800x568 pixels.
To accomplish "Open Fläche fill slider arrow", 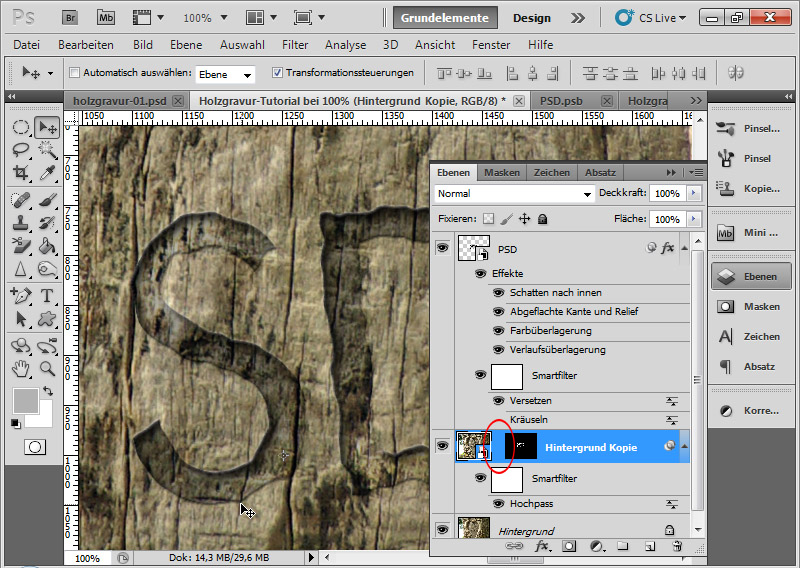I will tap(693, 219).
